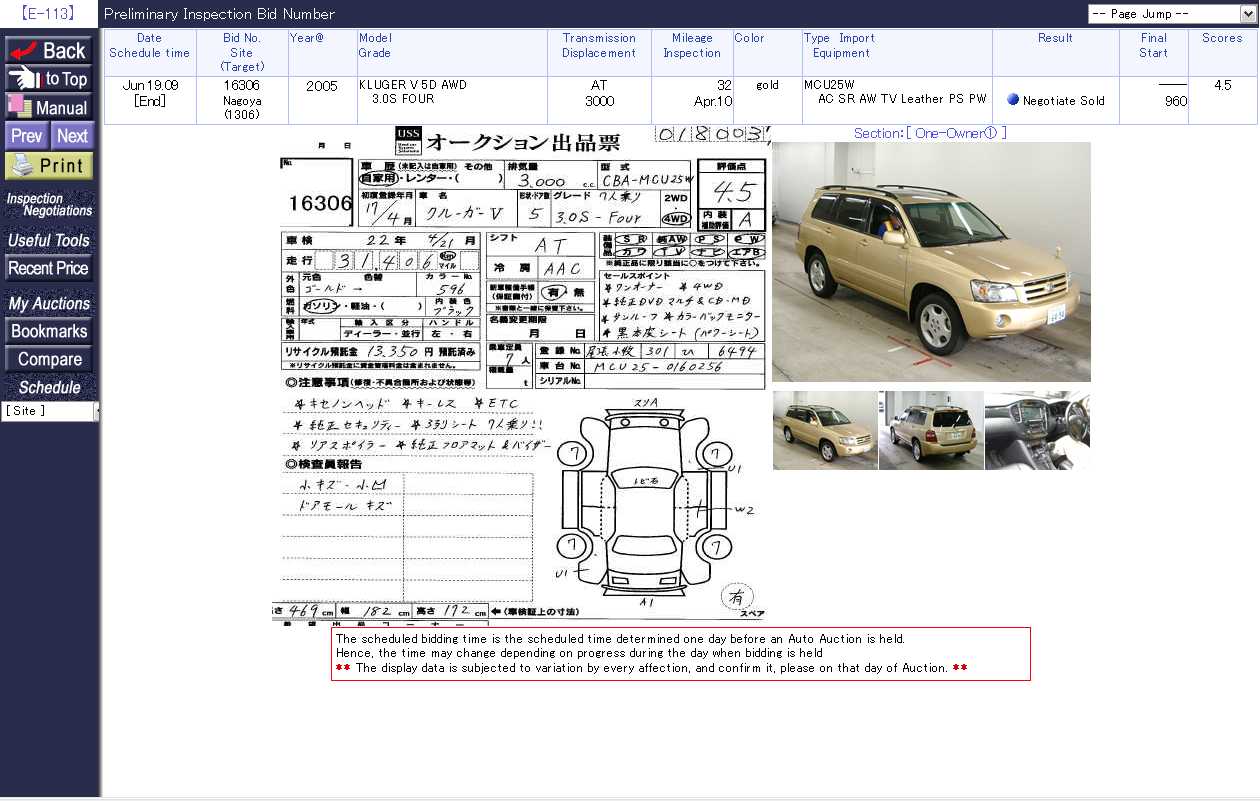The image size is (1260, 801).
Task: Open the Manual button
Action: point(49,107)
